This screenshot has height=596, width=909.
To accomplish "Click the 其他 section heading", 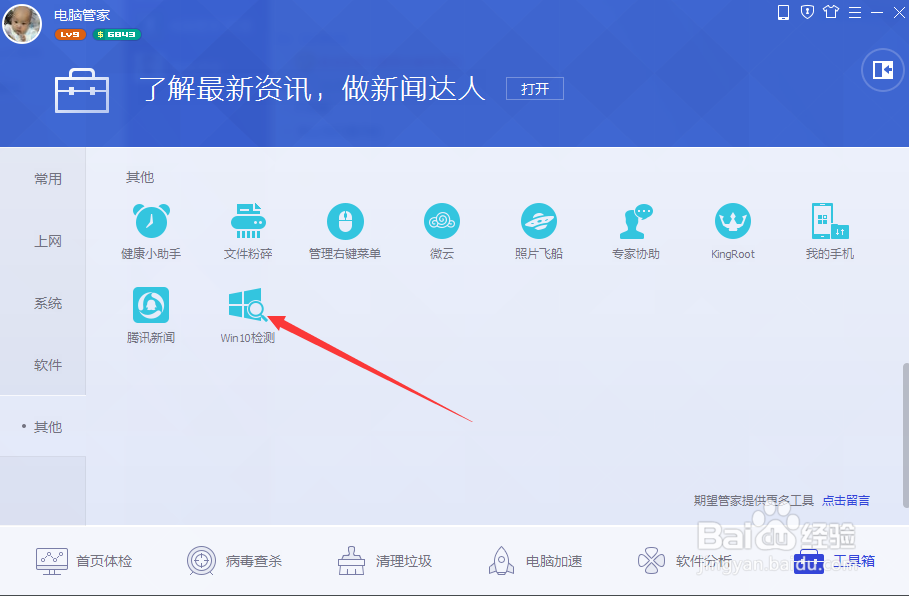I will tap(140, 177).
